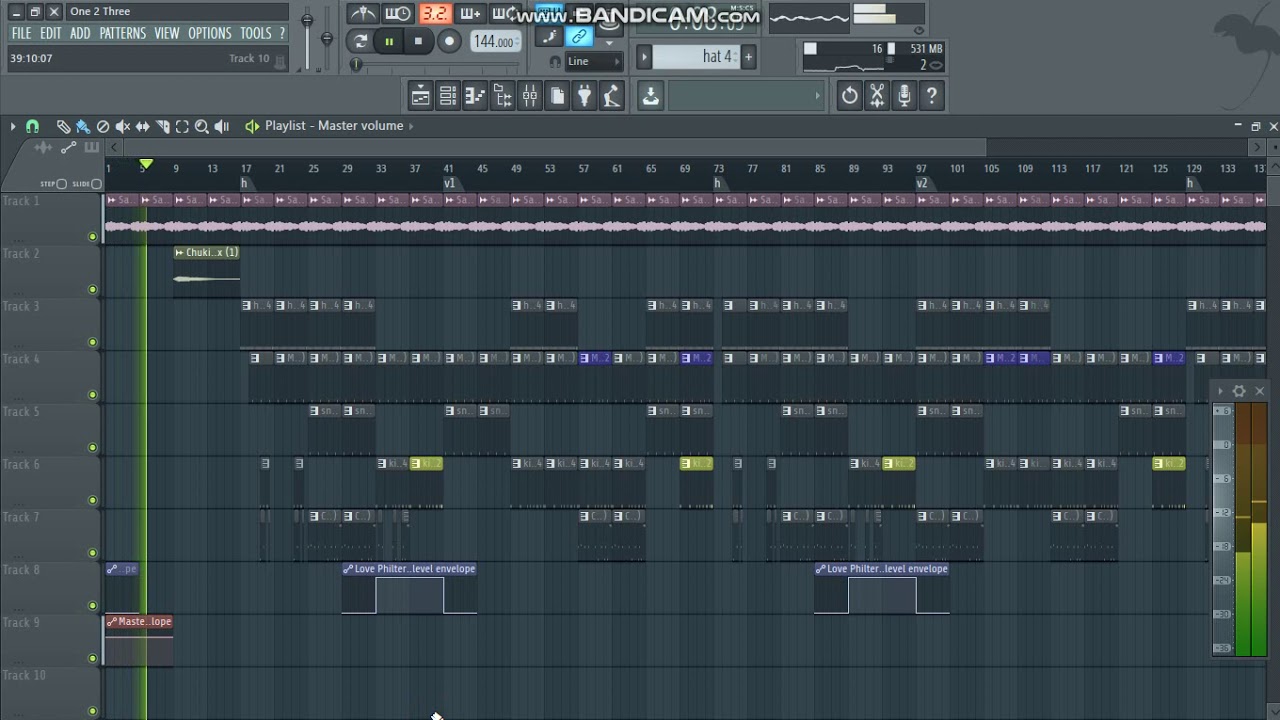
Task: Select the Draw pencil tool
Action: [x=63, y=126]
